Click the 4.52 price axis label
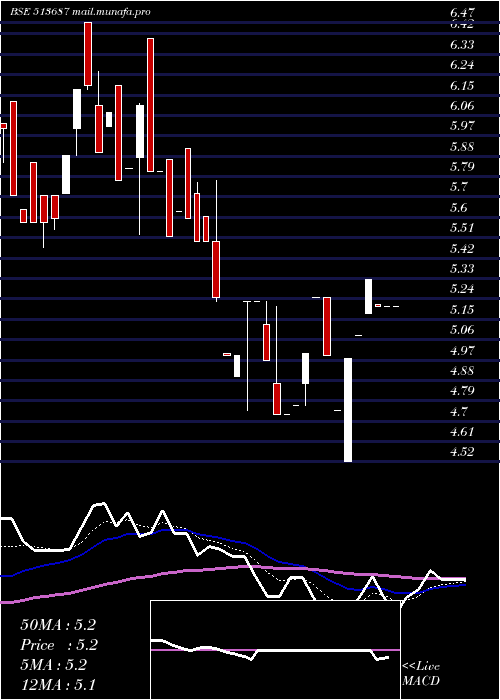The image size is (500, 700). point(462,452)
